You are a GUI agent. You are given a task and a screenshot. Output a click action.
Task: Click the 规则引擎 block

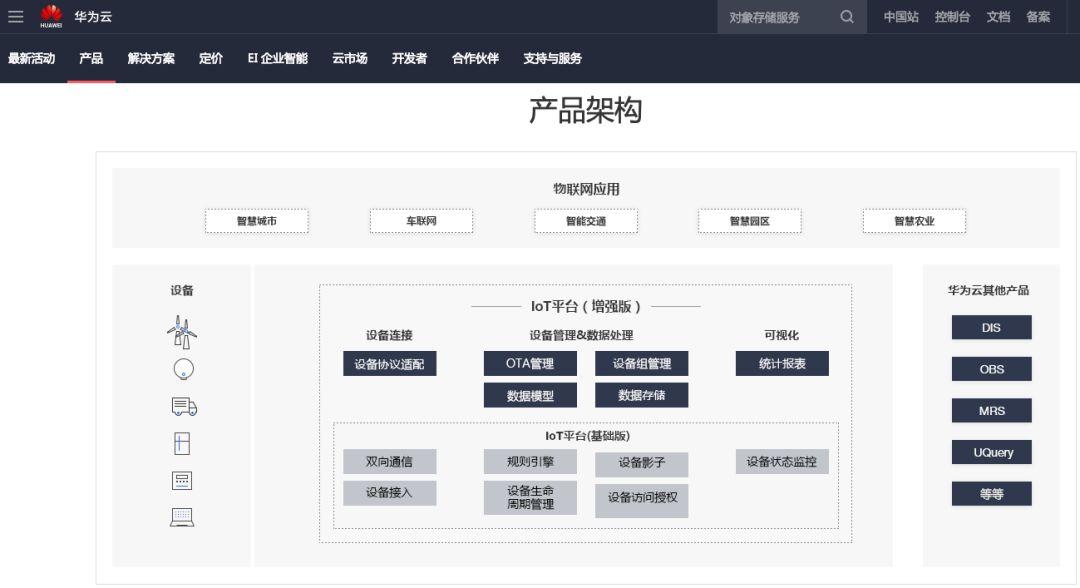click(530, 461)
